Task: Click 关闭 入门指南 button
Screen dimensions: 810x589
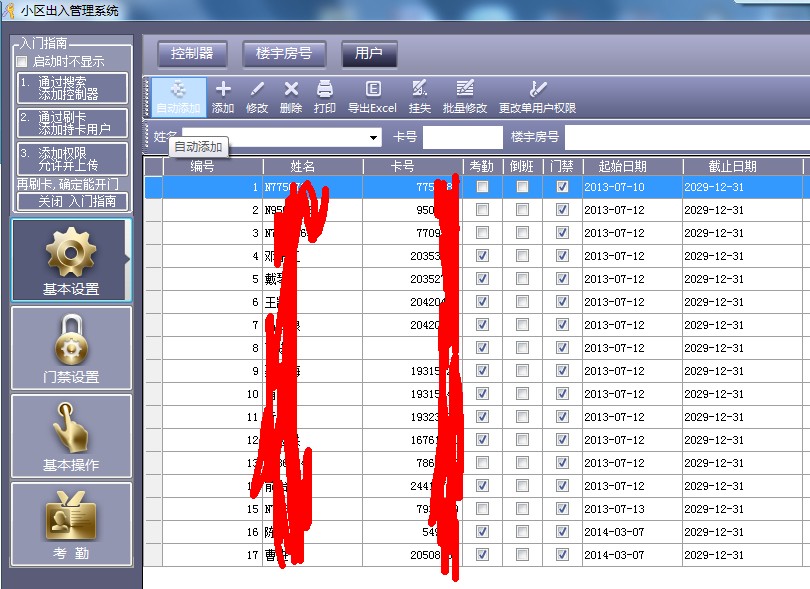Action: pyautogui.click(x=72, y=201)
